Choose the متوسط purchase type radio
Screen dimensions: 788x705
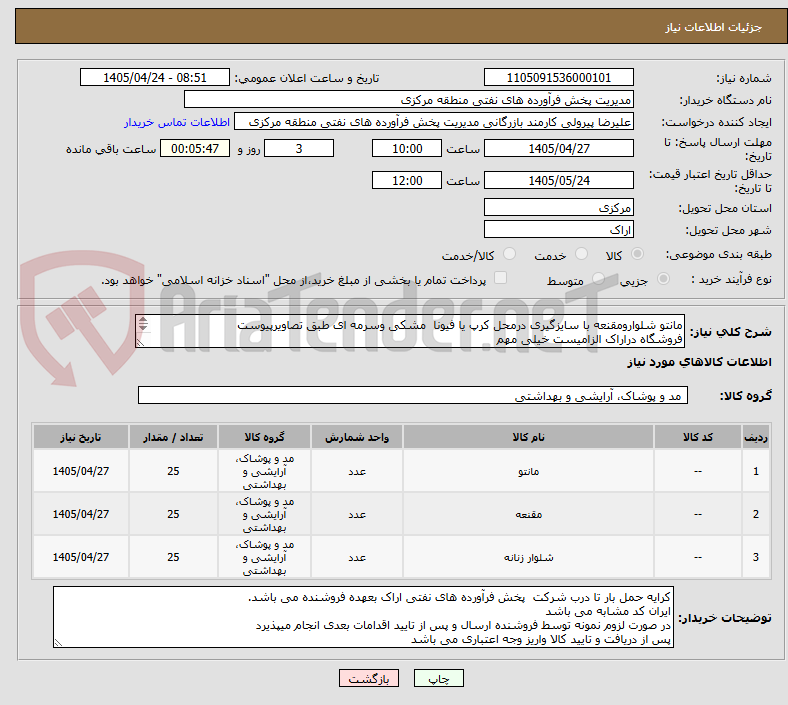[598, 279]
